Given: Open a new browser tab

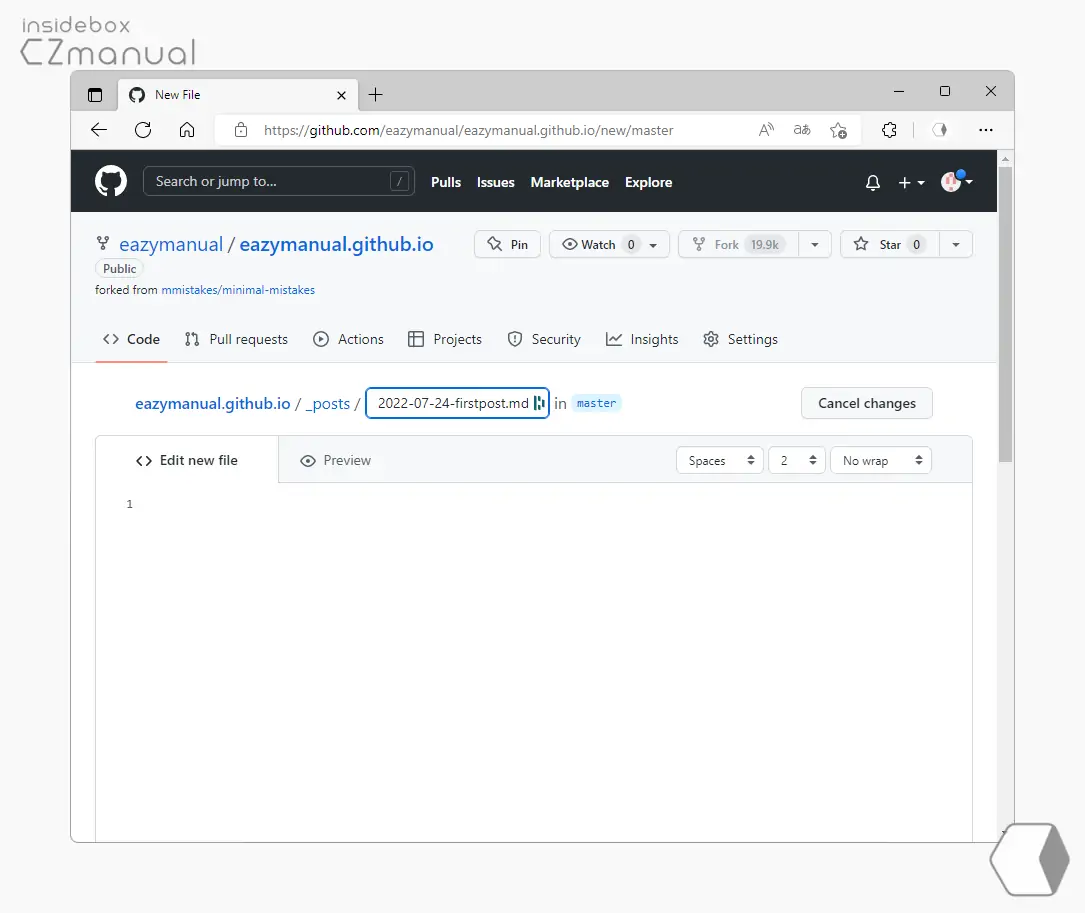Looking at the screenshot, I should pyautogui.click(x=376, y=95).
